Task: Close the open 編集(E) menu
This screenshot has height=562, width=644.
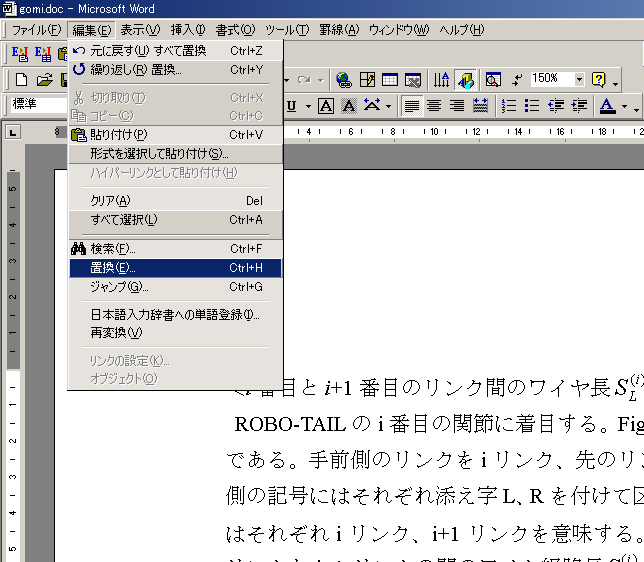Action: [92, 30]
